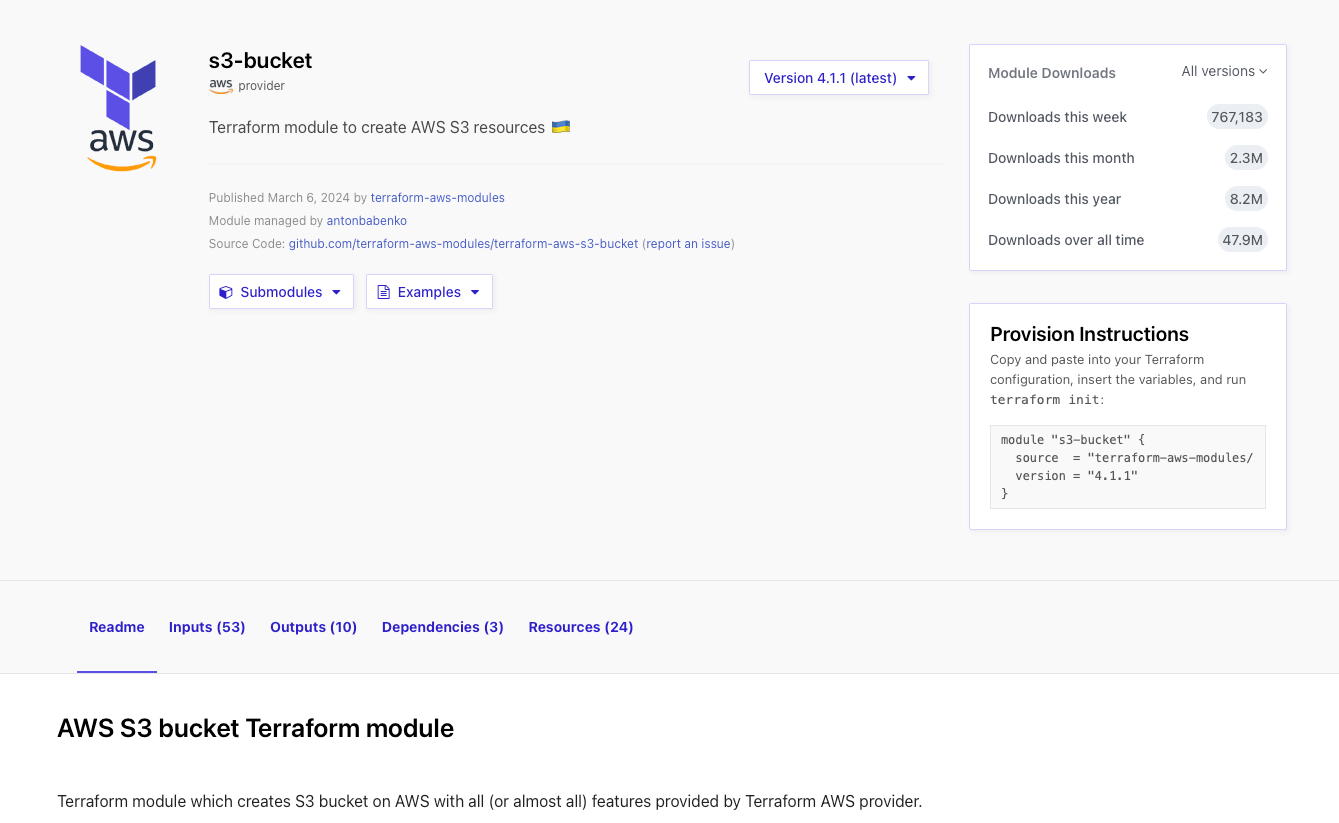Visit antonbabenko's profile link
Image resolution: width=1339 pixels, height=823 pixels.
[x=366, y=220]
